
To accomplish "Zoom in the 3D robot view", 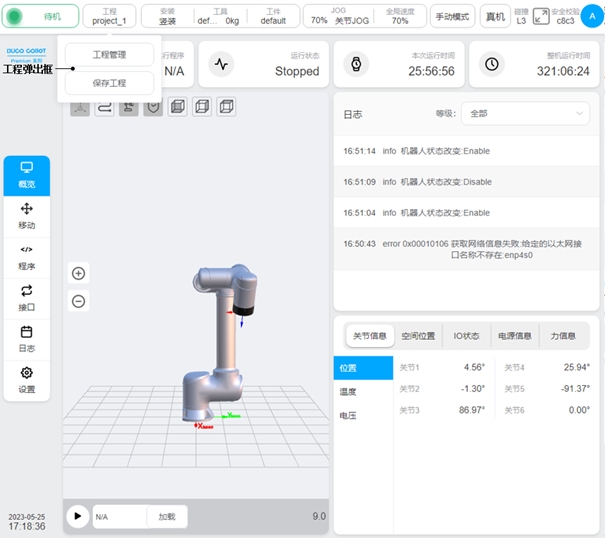I will click(x=79, y=273).
